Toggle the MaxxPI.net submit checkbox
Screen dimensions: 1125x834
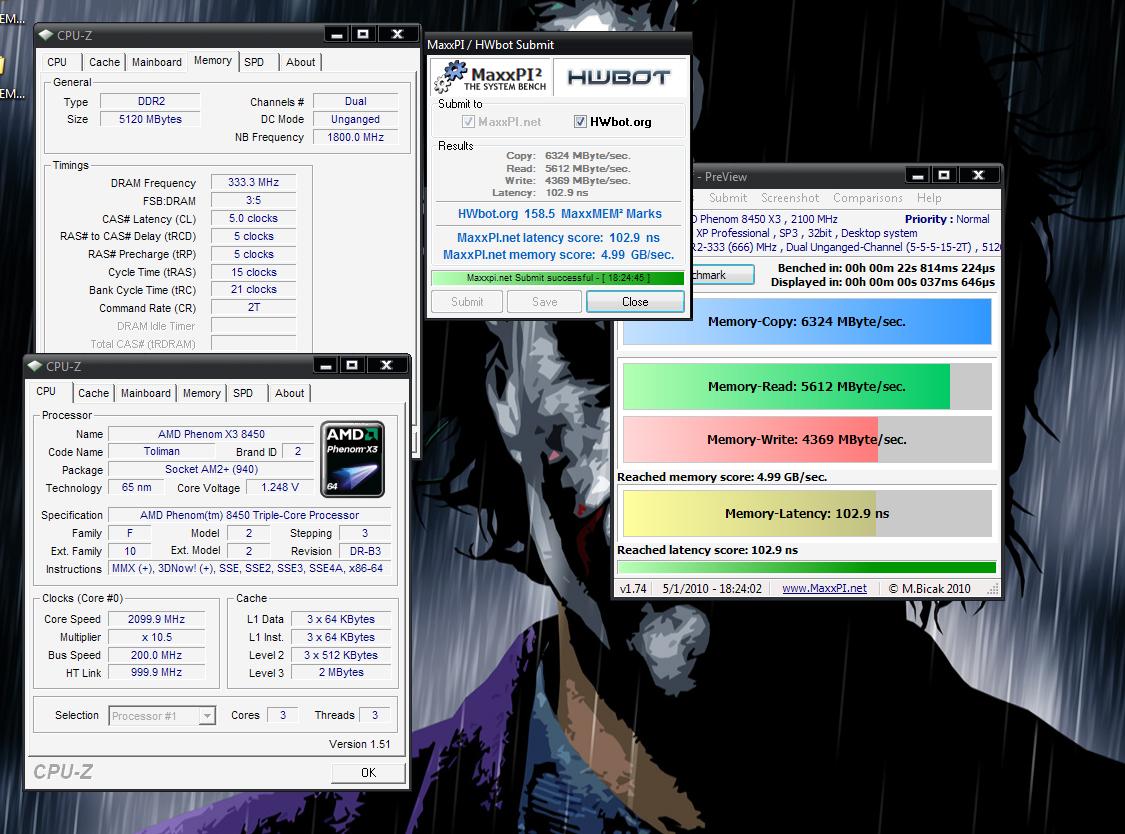(x=468, y=122)
